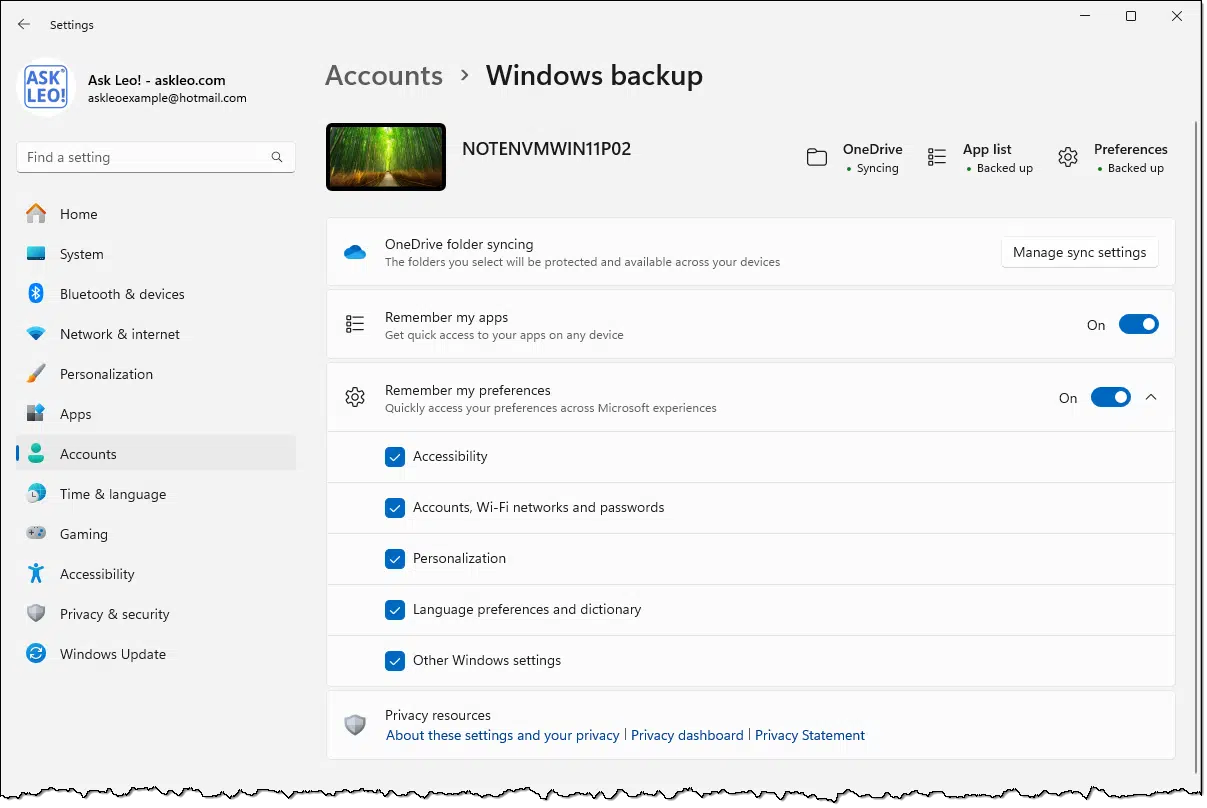
Task: Click Manage sync settings button
Action: (x=1079, y=252)
